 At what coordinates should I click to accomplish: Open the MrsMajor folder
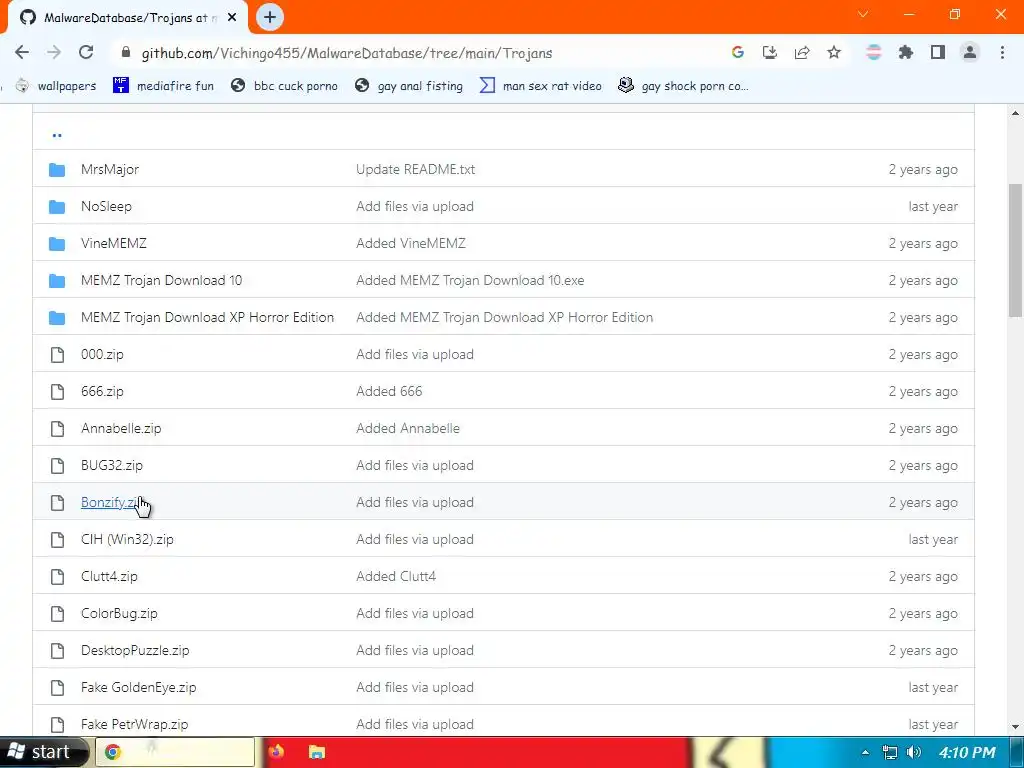[110, 169]
